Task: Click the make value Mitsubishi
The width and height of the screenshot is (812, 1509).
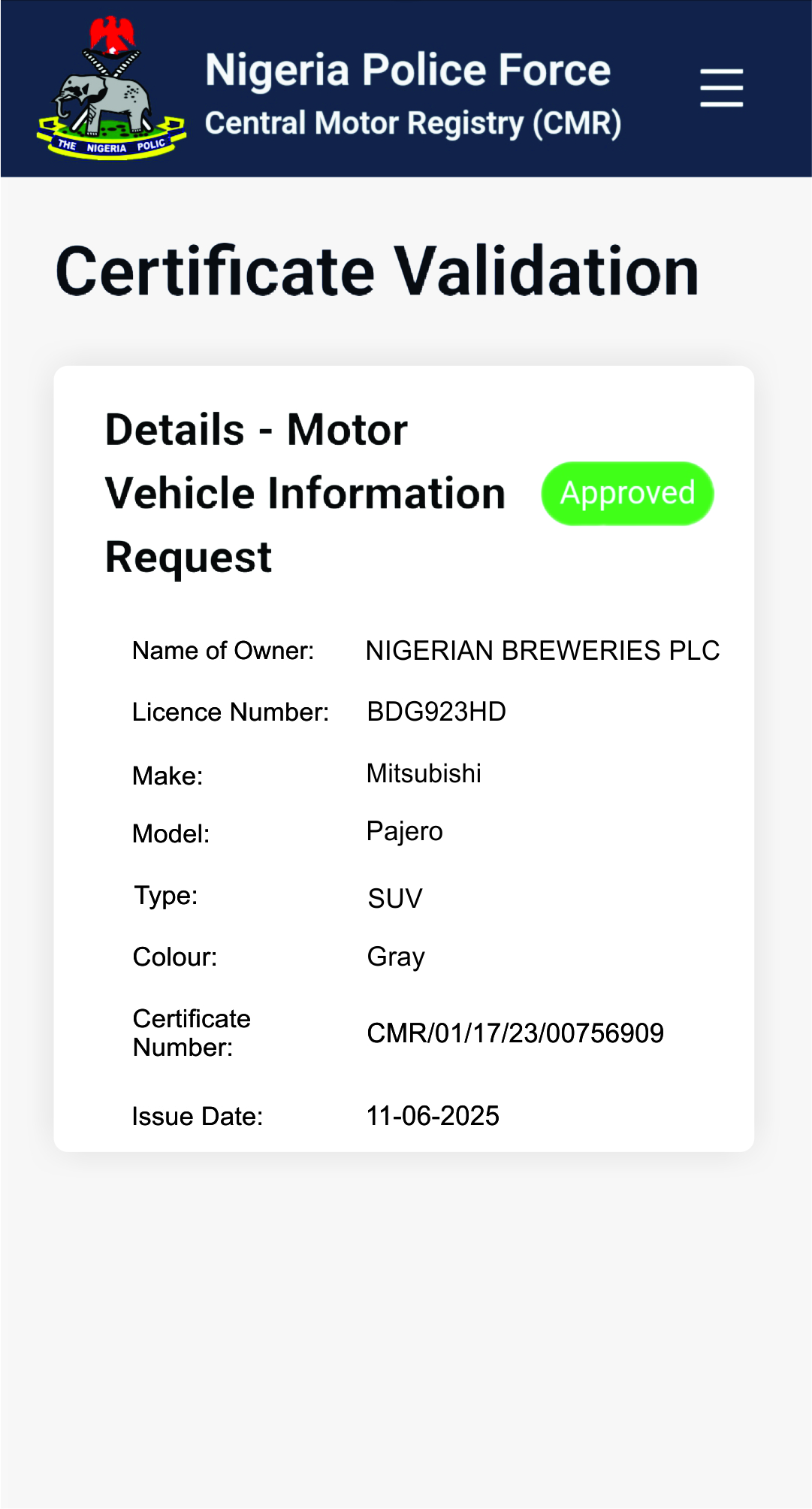Action: [424, 773]
